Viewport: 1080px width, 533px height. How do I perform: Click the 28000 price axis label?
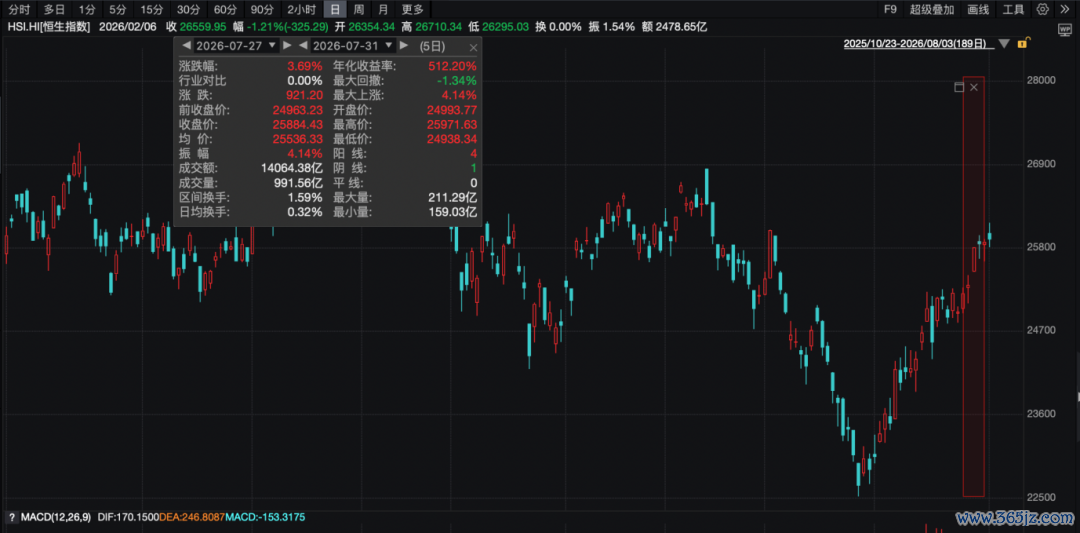click(x=1040, y=81)
